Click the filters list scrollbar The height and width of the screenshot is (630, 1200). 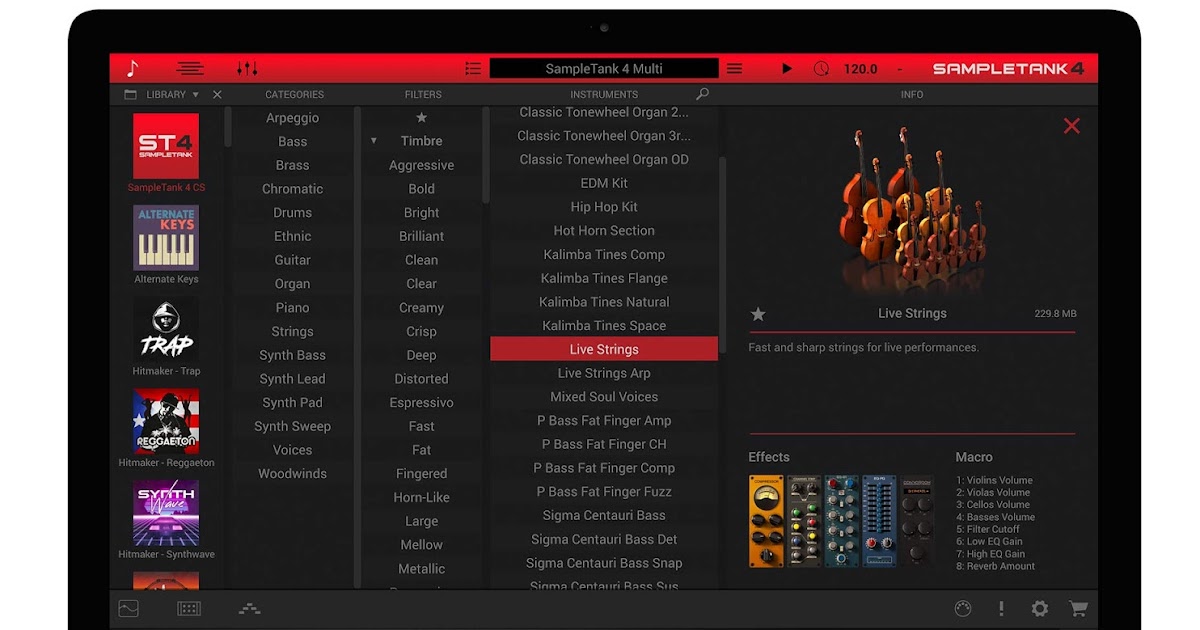coord(486,156)
